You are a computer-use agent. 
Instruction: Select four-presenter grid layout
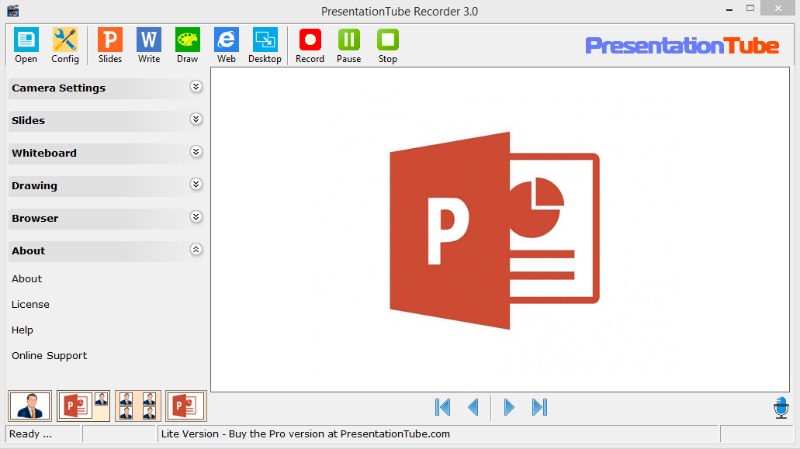(x=138, y=406)
